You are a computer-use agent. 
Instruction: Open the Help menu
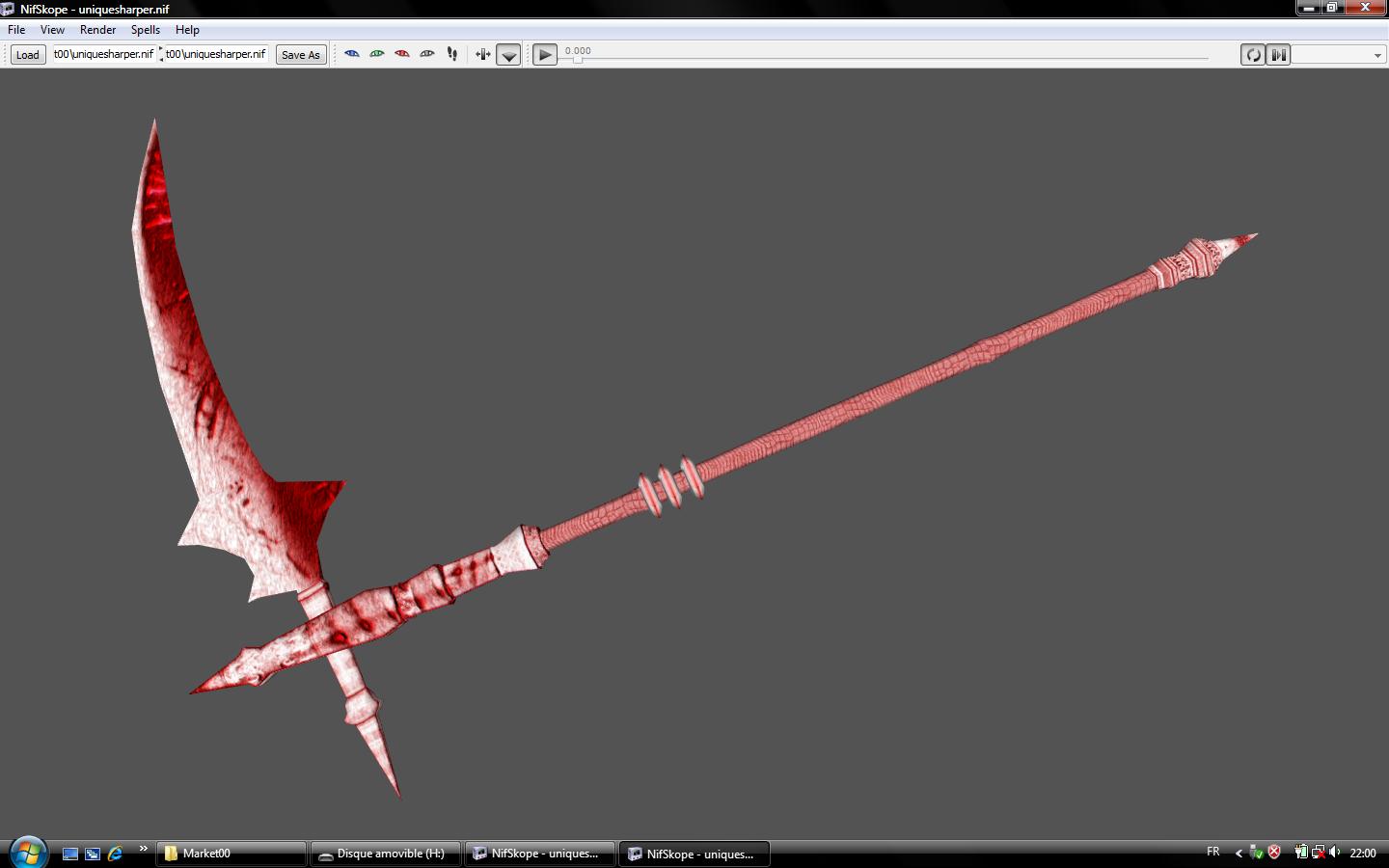click(187, 30)
